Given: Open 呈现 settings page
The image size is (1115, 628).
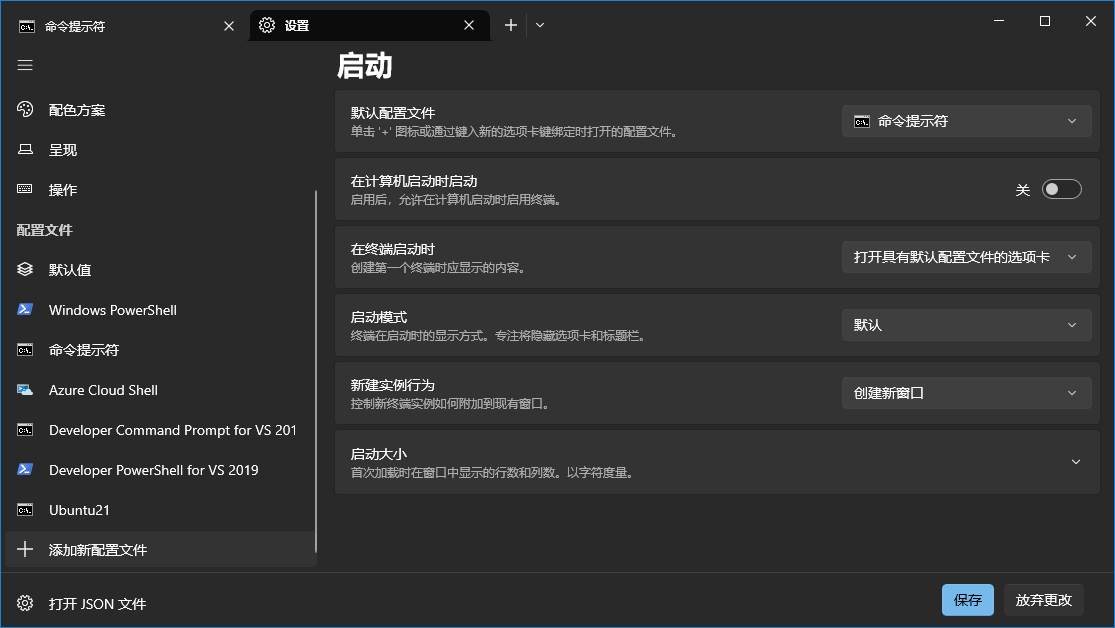Looking at the screenshot, I should coord(159,149).
